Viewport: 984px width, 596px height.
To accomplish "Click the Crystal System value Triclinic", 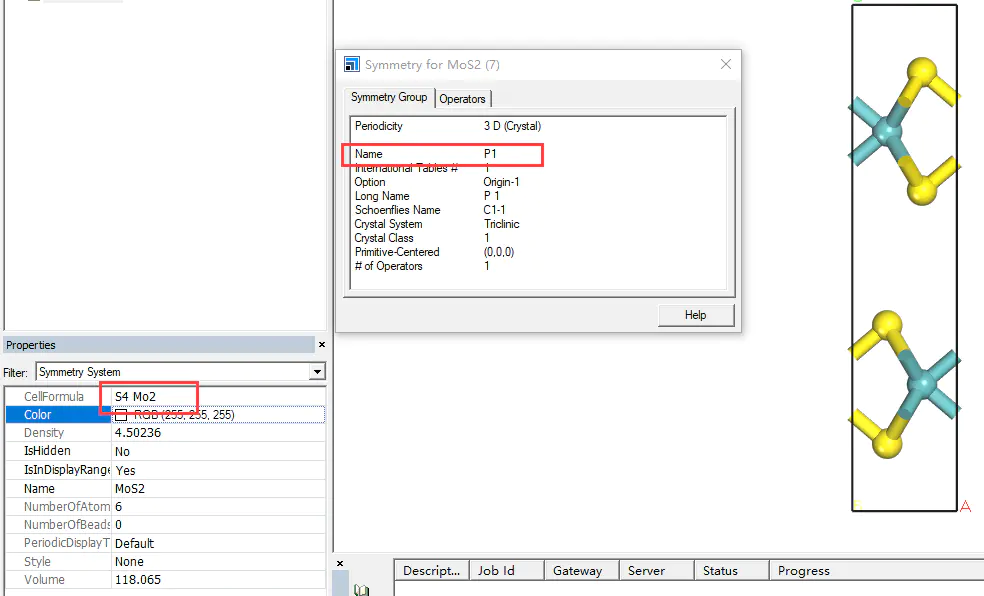I will 501,224.
